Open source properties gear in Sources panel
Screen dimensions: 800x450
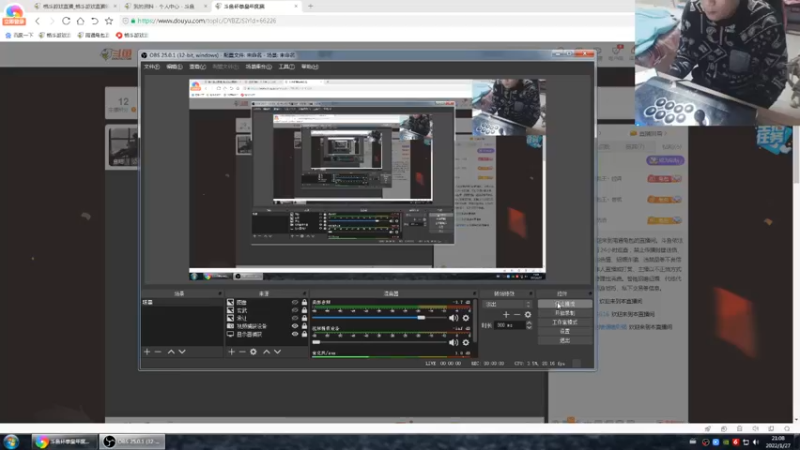(x=253, y=352)
